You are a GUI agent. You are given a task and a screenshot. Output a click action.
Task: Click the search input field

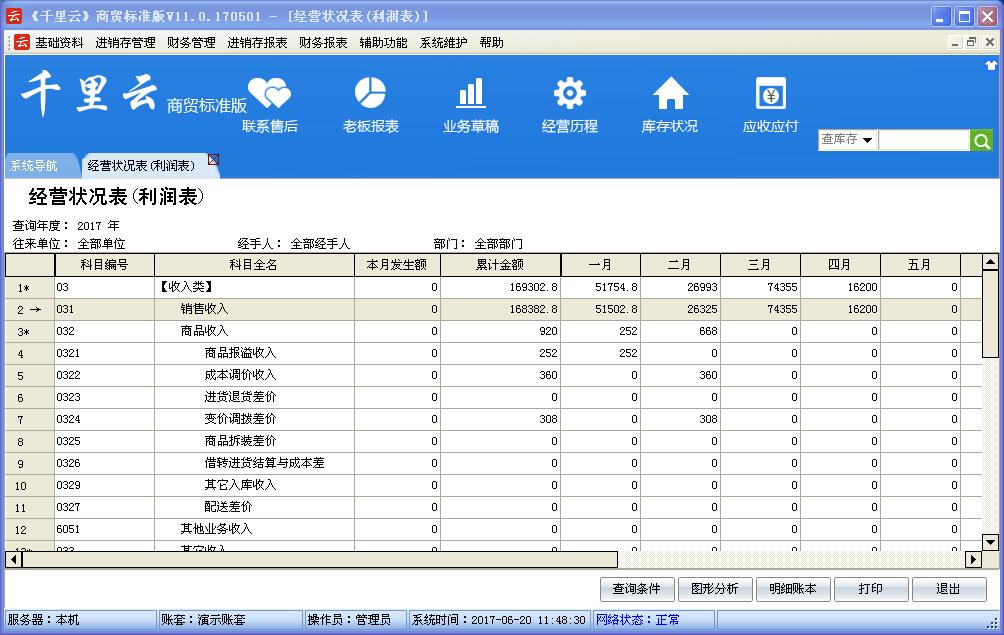click(x=923, y=141)
